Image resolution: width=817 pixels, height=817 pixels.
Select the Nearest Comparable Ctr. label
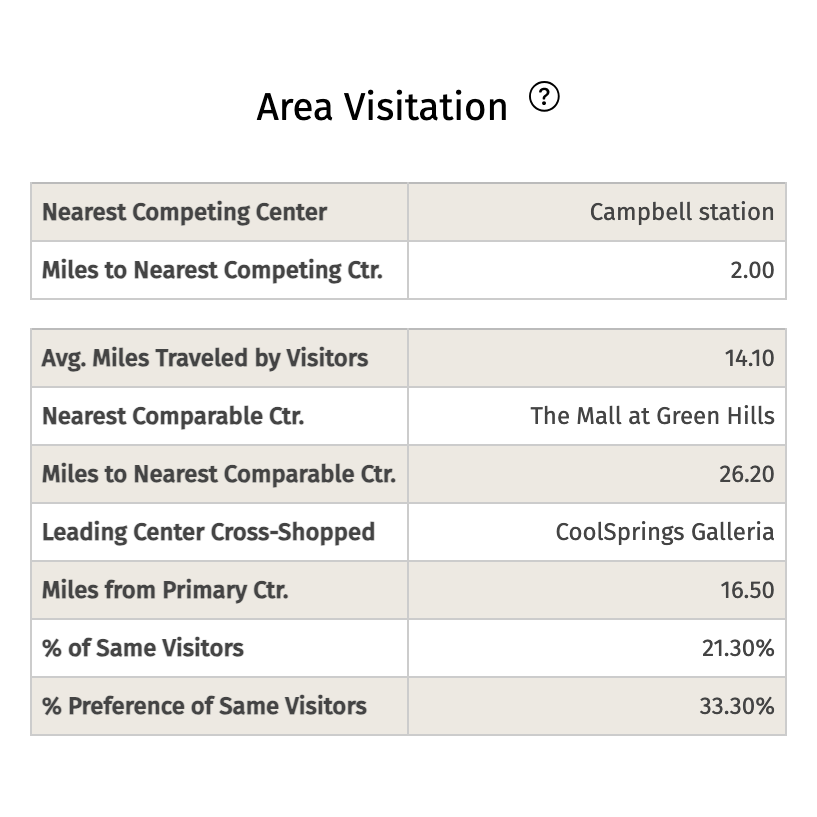173,416
